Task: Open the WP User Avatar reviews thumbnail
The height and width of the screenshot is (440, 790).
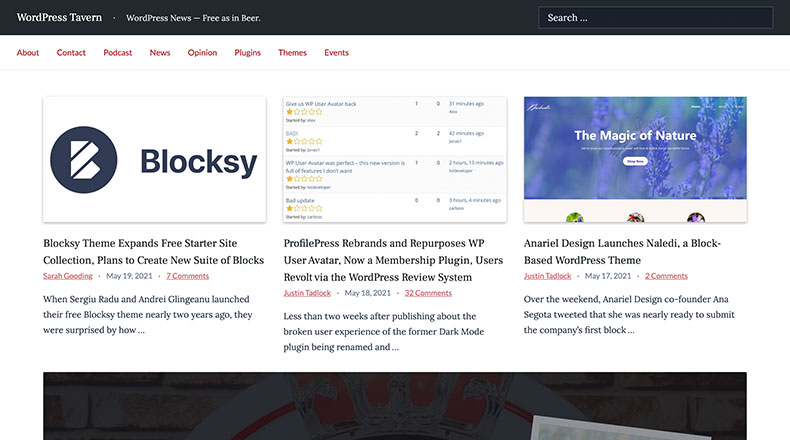Action: click(394, 159)
